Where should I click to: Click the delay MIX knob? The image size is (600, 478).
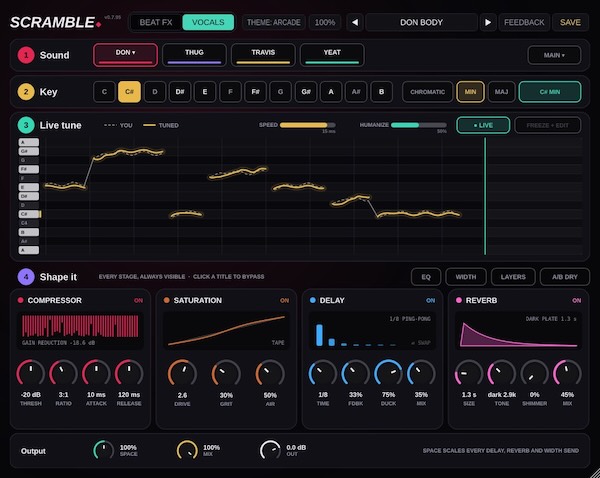[x=421, y=374]
